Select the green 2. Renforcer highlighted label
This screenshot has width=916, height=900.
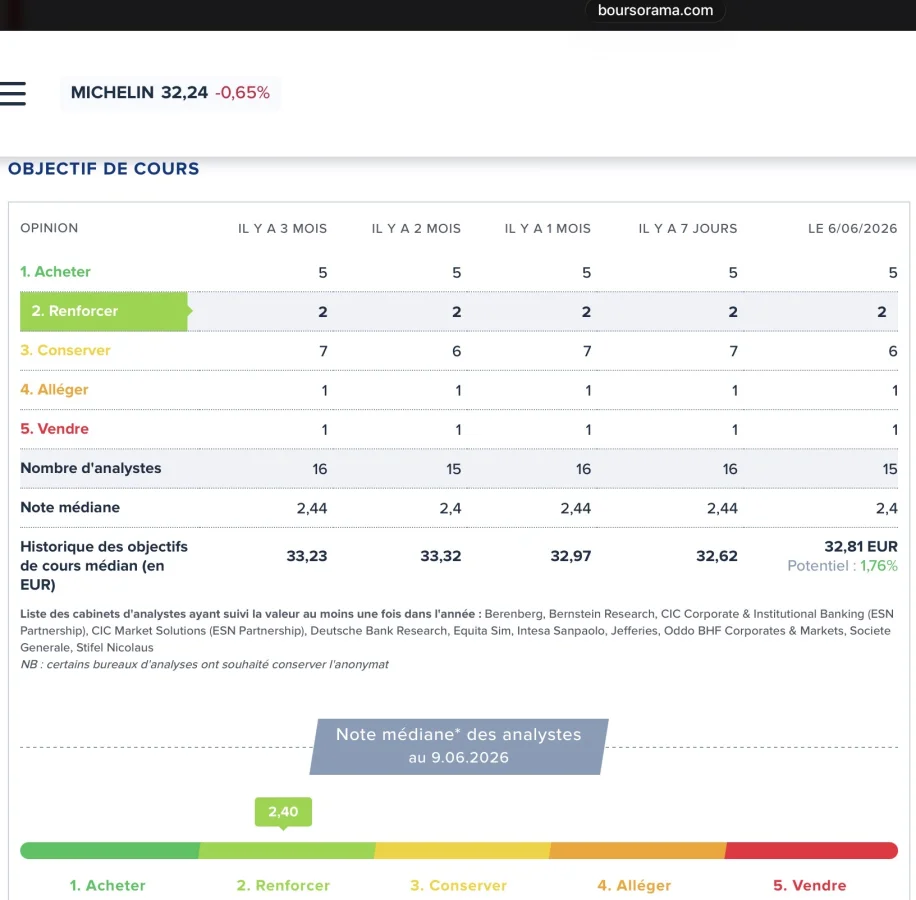pyautogui.click(x=104, y=311)
